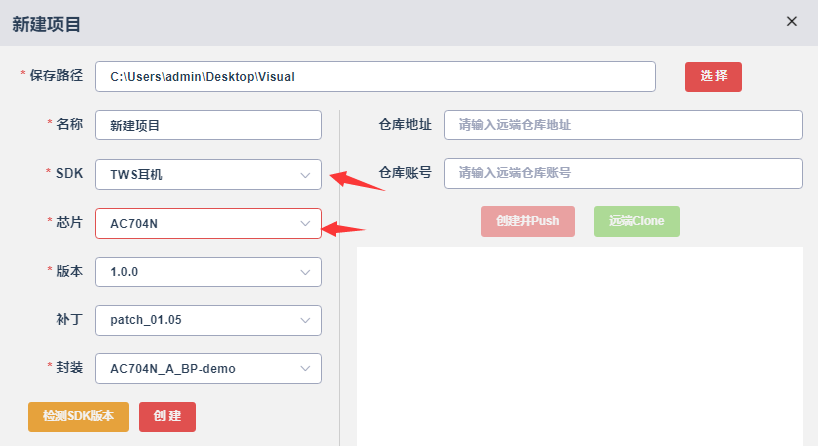The width and height of the screenshot is (818, 446).
Task: Click the red 创建 button
Action: point(167,416)
